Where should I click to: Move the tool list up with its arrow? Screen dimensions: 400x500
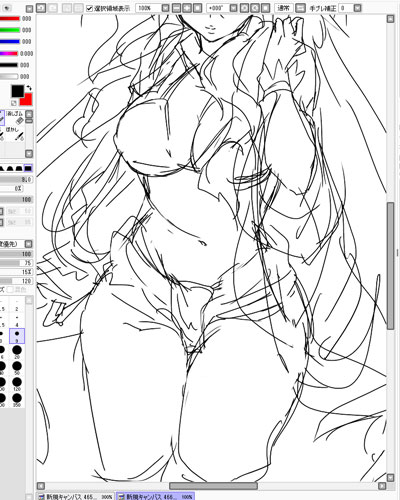point(29,114)
